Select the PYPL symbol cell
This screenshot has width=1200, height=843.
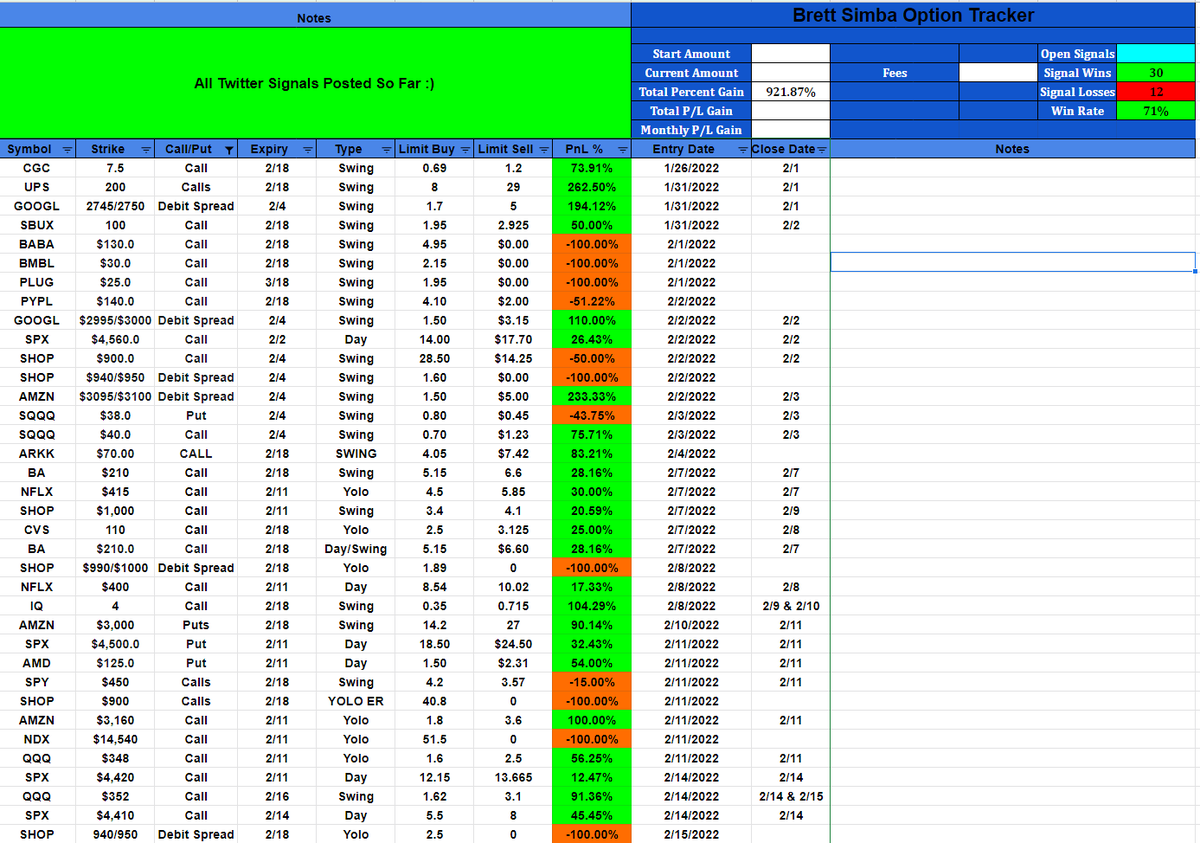[x=37, y=301]
